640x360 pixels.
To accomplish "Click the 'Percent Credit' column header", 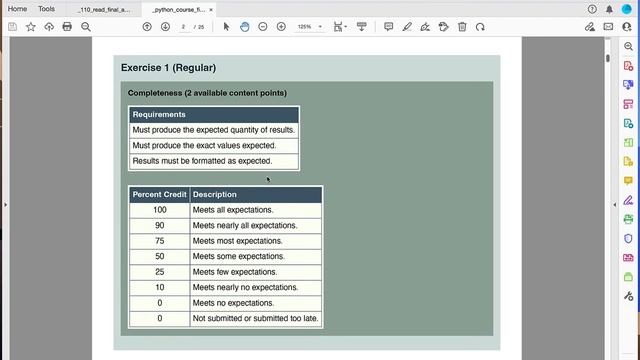I will click(160, 195).
